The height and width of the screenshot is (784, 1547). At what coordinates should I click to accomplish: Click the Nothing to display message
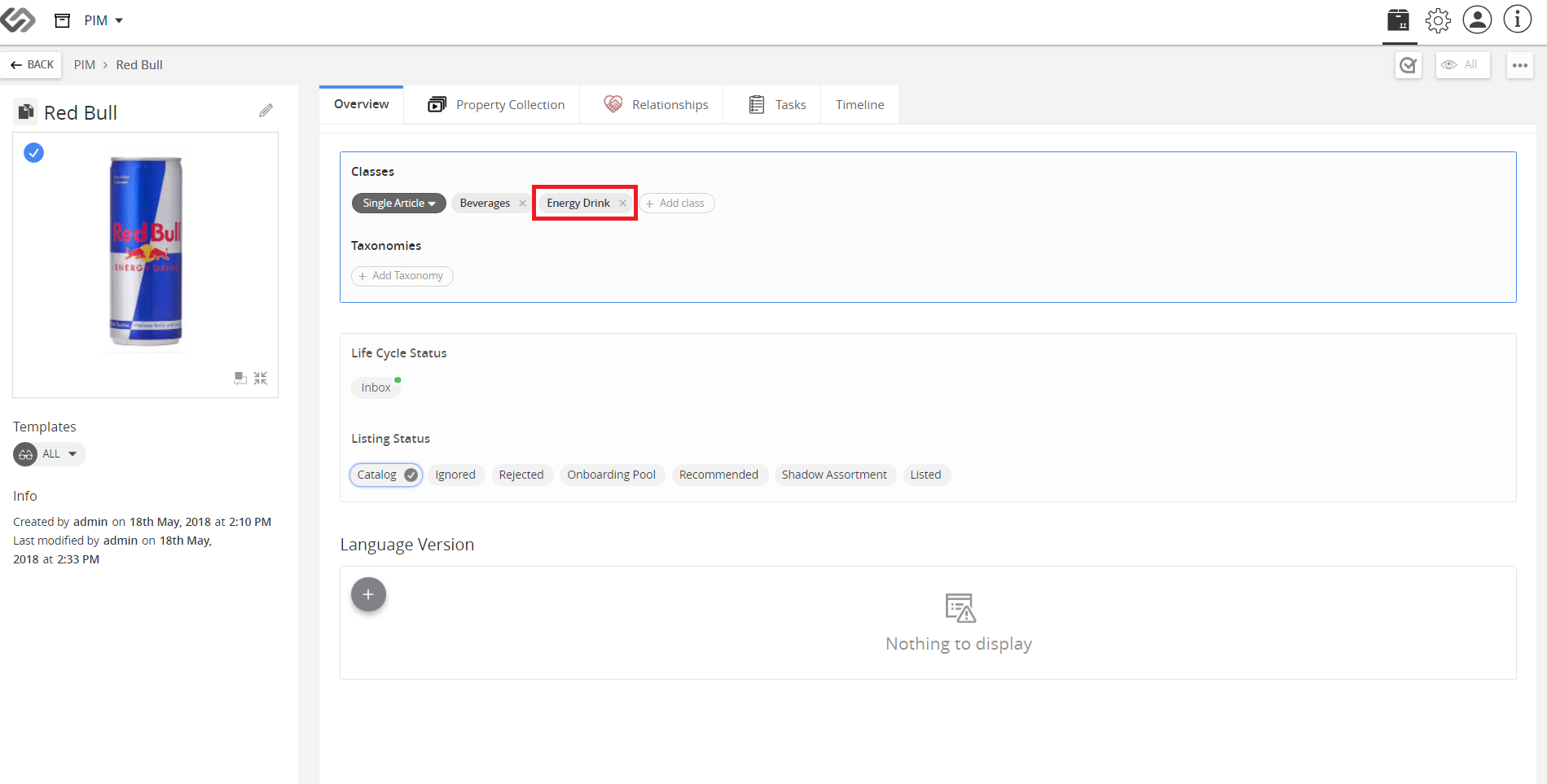959,644
